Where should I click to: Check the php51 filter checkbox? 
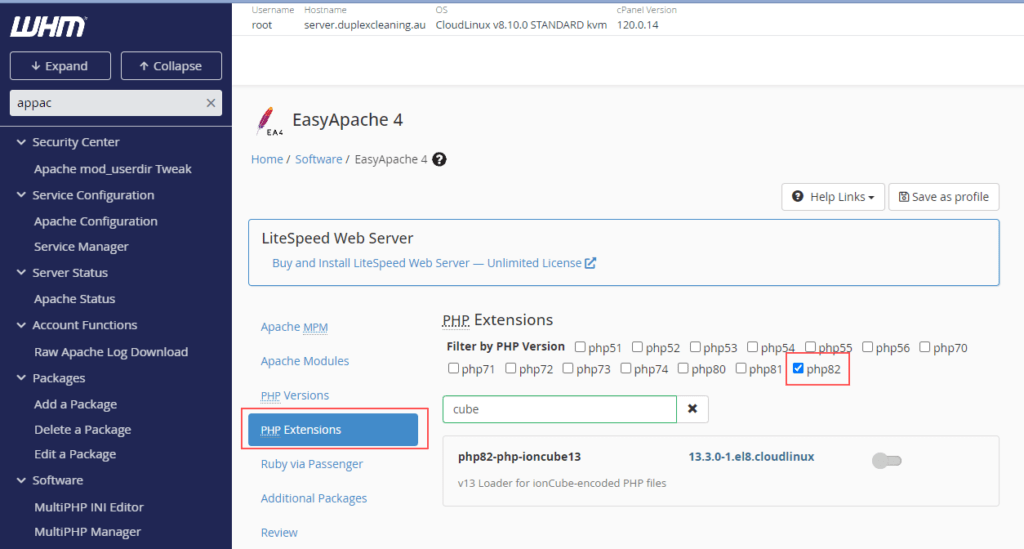(x=580, y=347)
